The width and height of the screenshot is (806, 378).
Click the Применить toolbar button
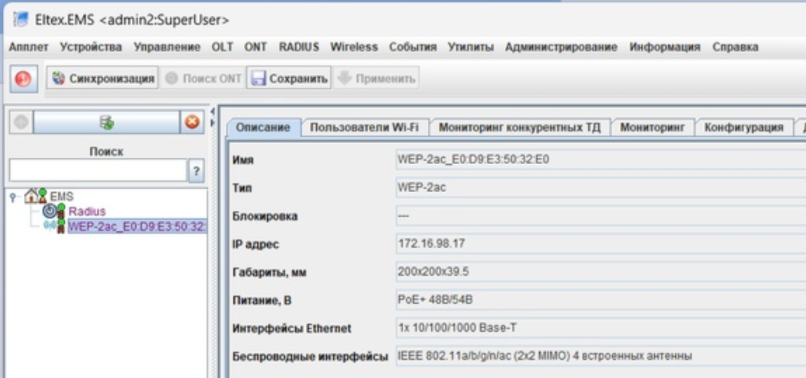(376, 79)
